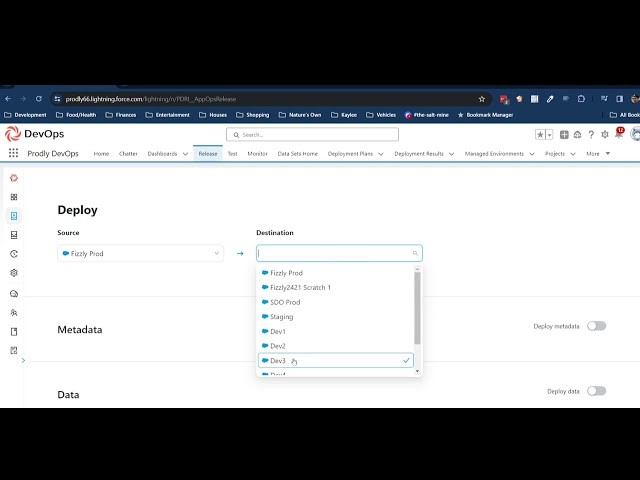Open the Test tab

point(232,154)
